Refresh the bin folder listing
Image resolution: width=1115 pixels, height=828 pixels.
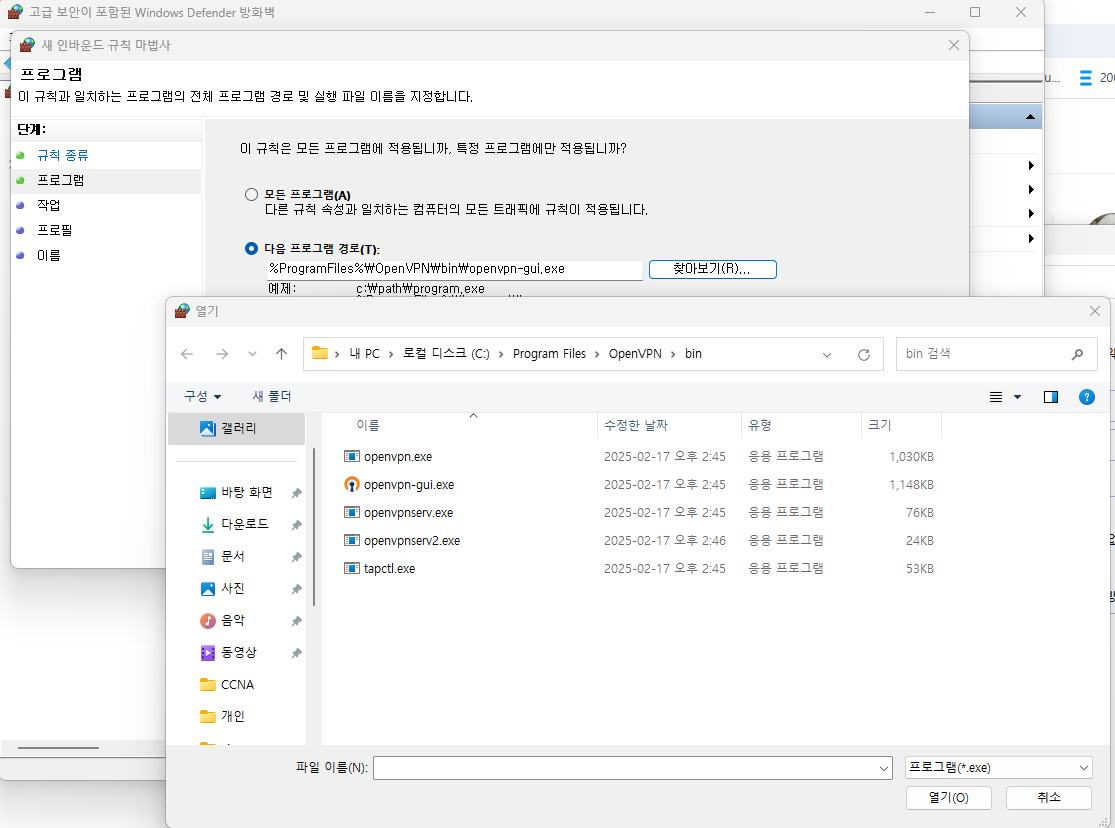(x=863, y=354)
